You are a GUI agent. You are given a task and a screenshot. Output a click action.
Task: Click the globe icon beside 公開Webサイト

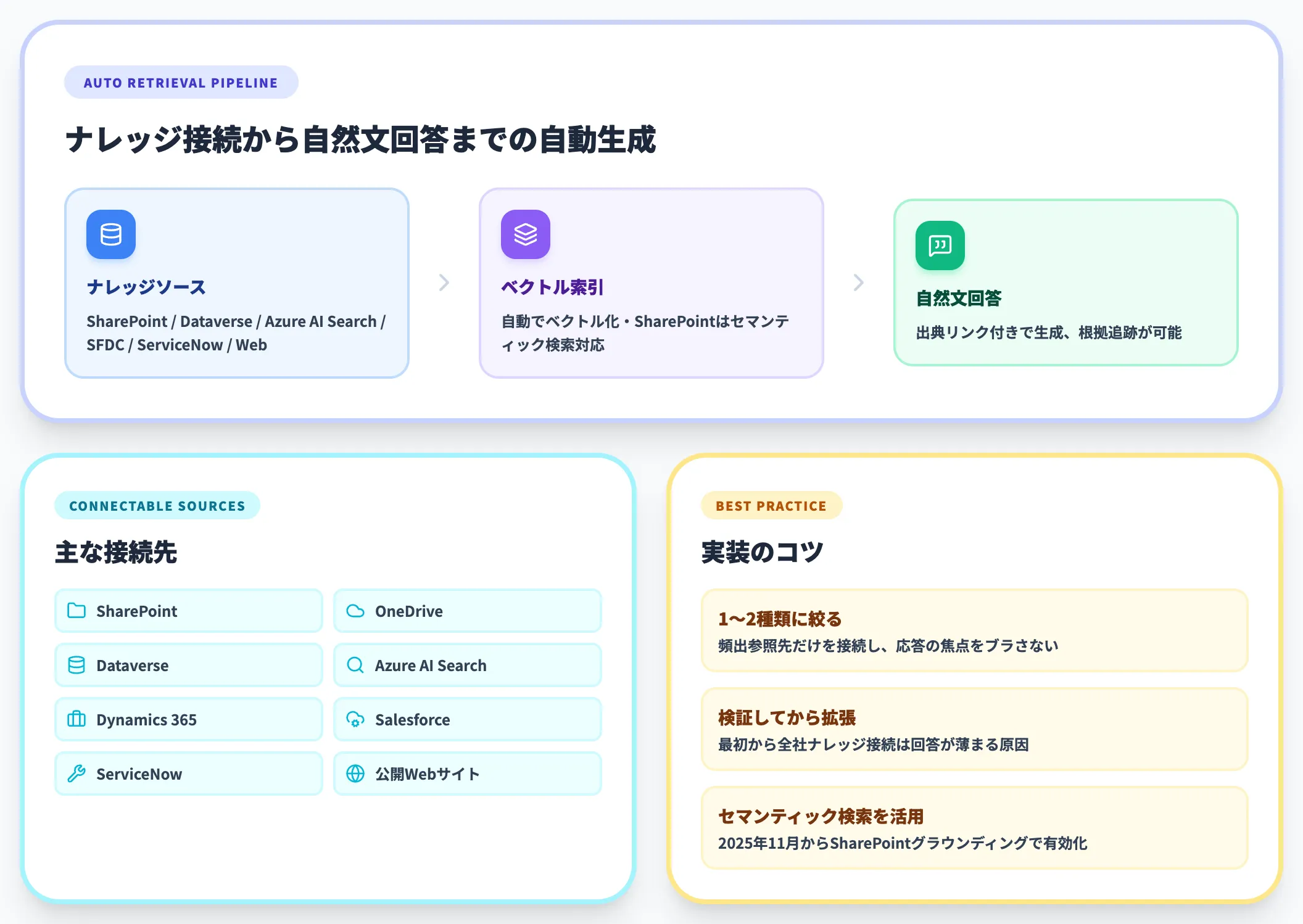click(355, 773)
